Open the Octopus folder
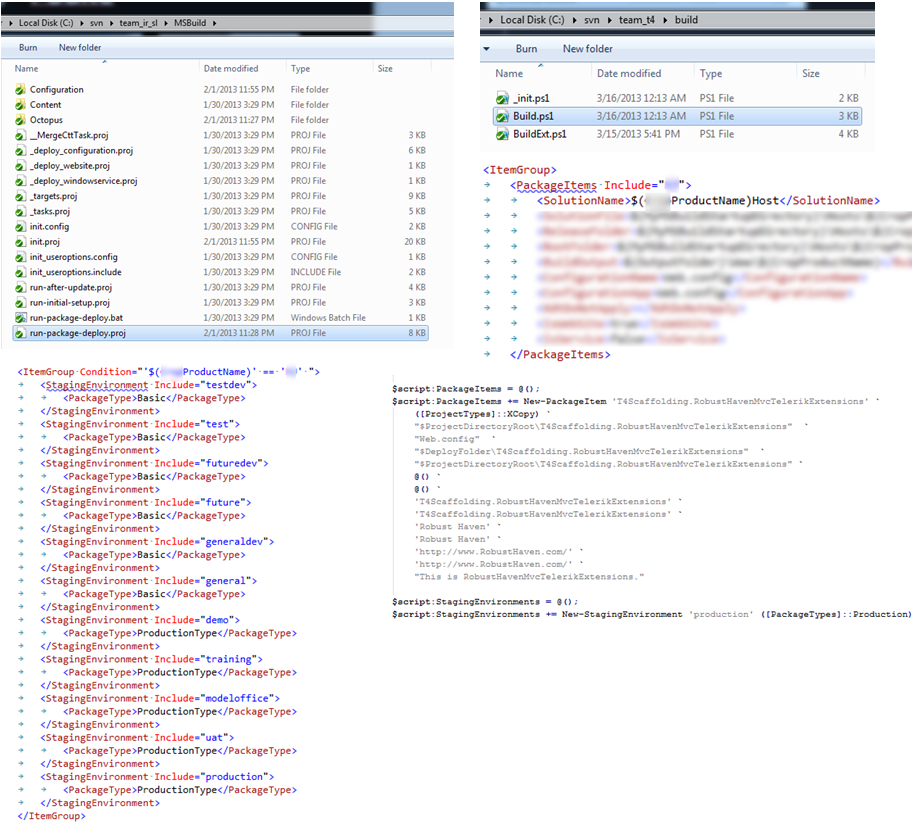 click(x=45, y=119)
